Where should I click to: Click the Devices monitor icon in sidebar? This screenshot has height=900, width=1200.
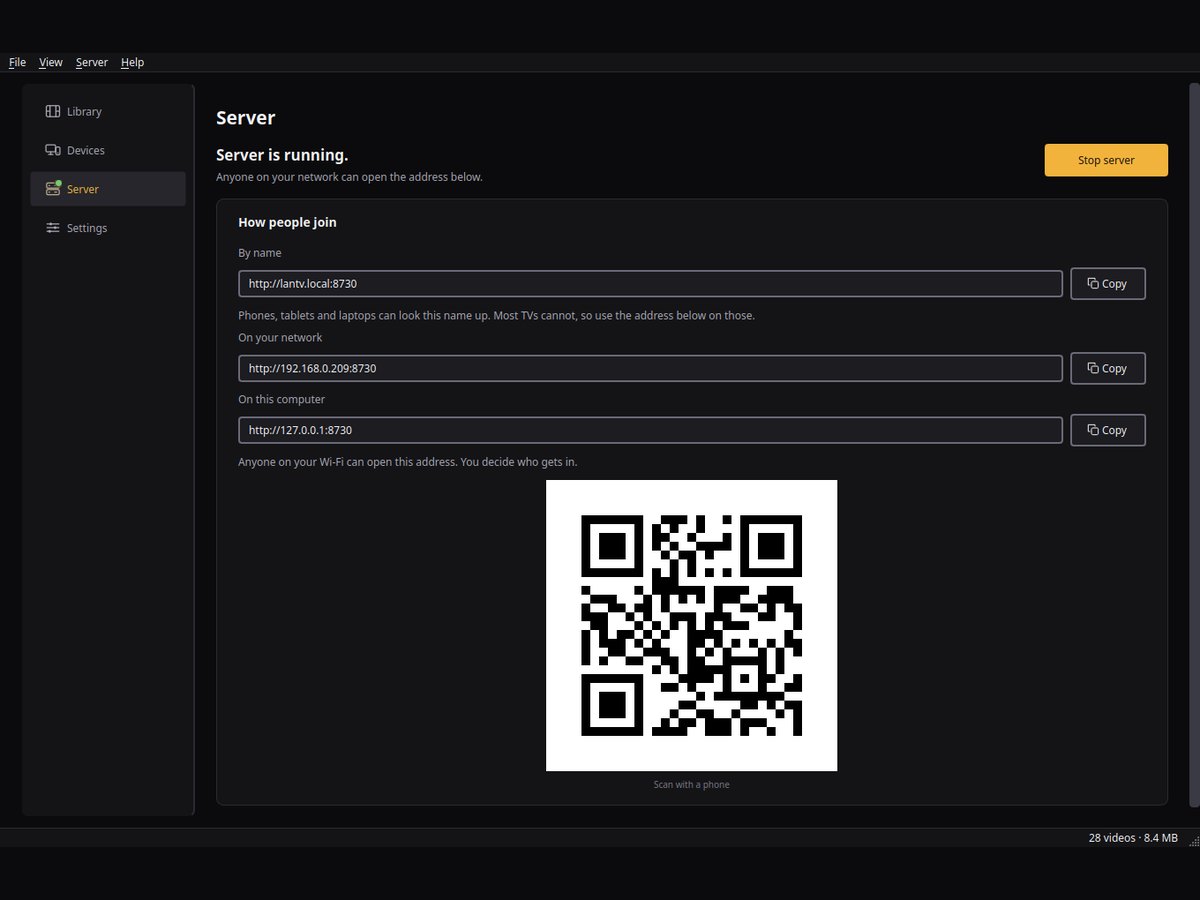[x=53, y=150]
